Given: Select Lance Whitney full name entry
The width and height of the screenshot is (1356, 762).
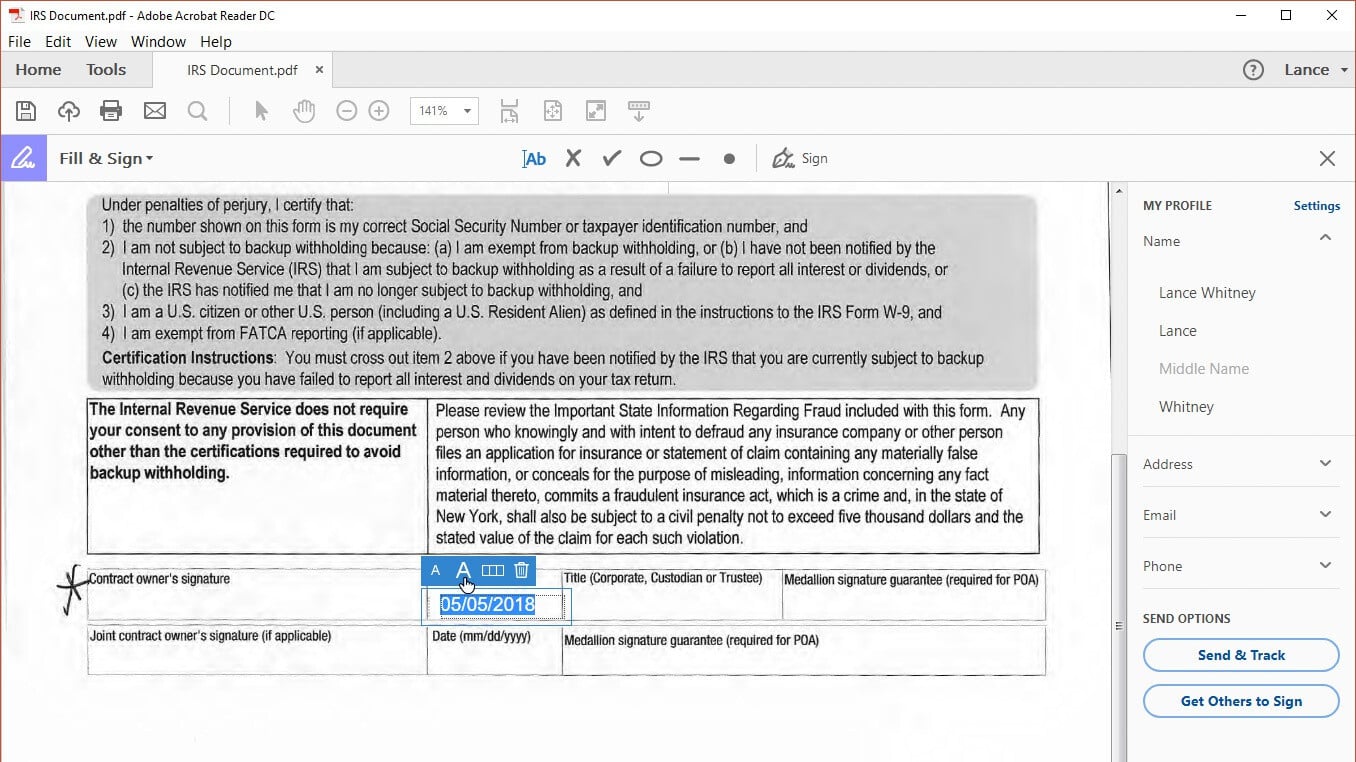Looking at the screenshot, I should coord(1207,293).
